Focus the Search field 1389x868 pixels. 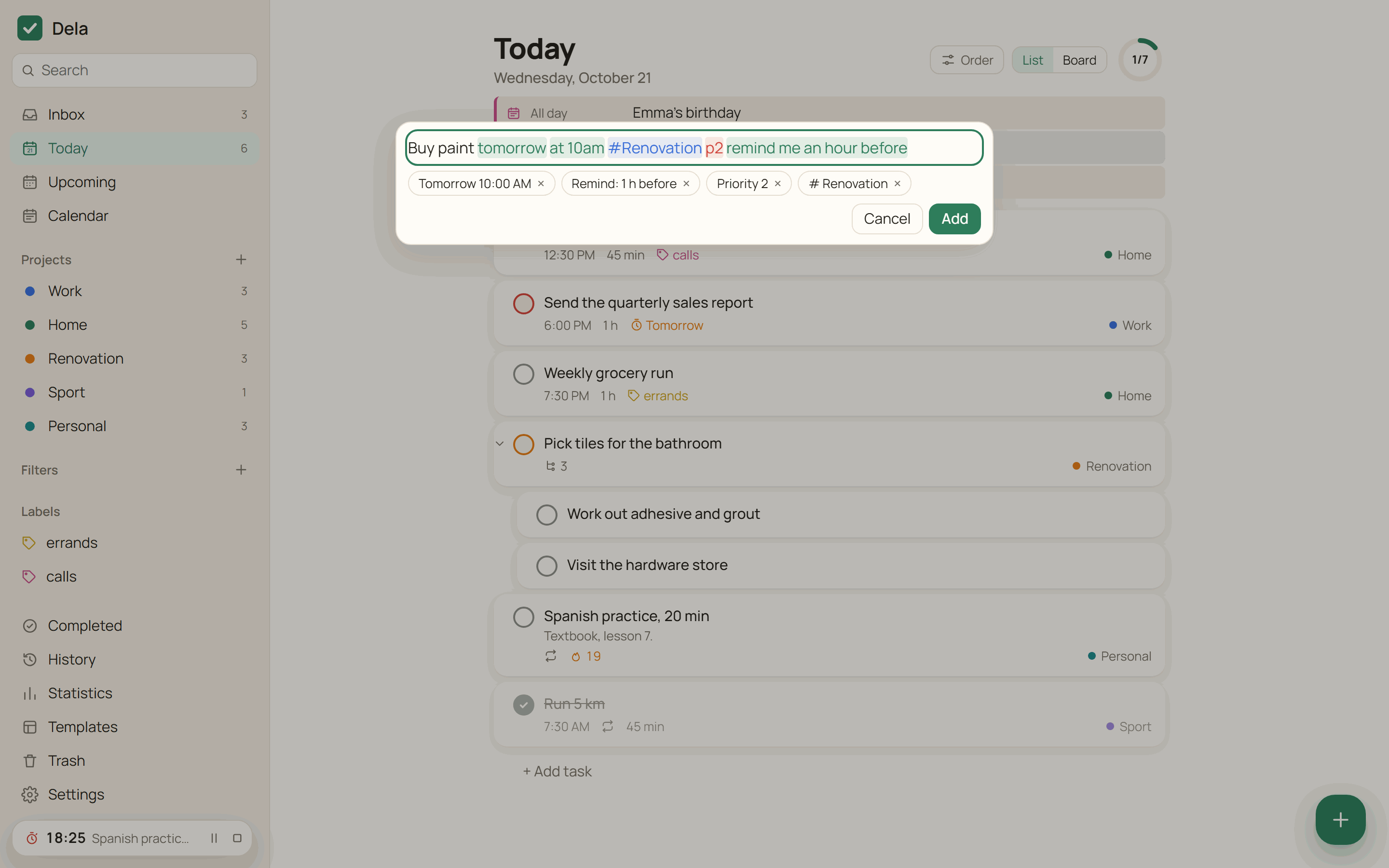pyautogui.click(x=134, y=70)
